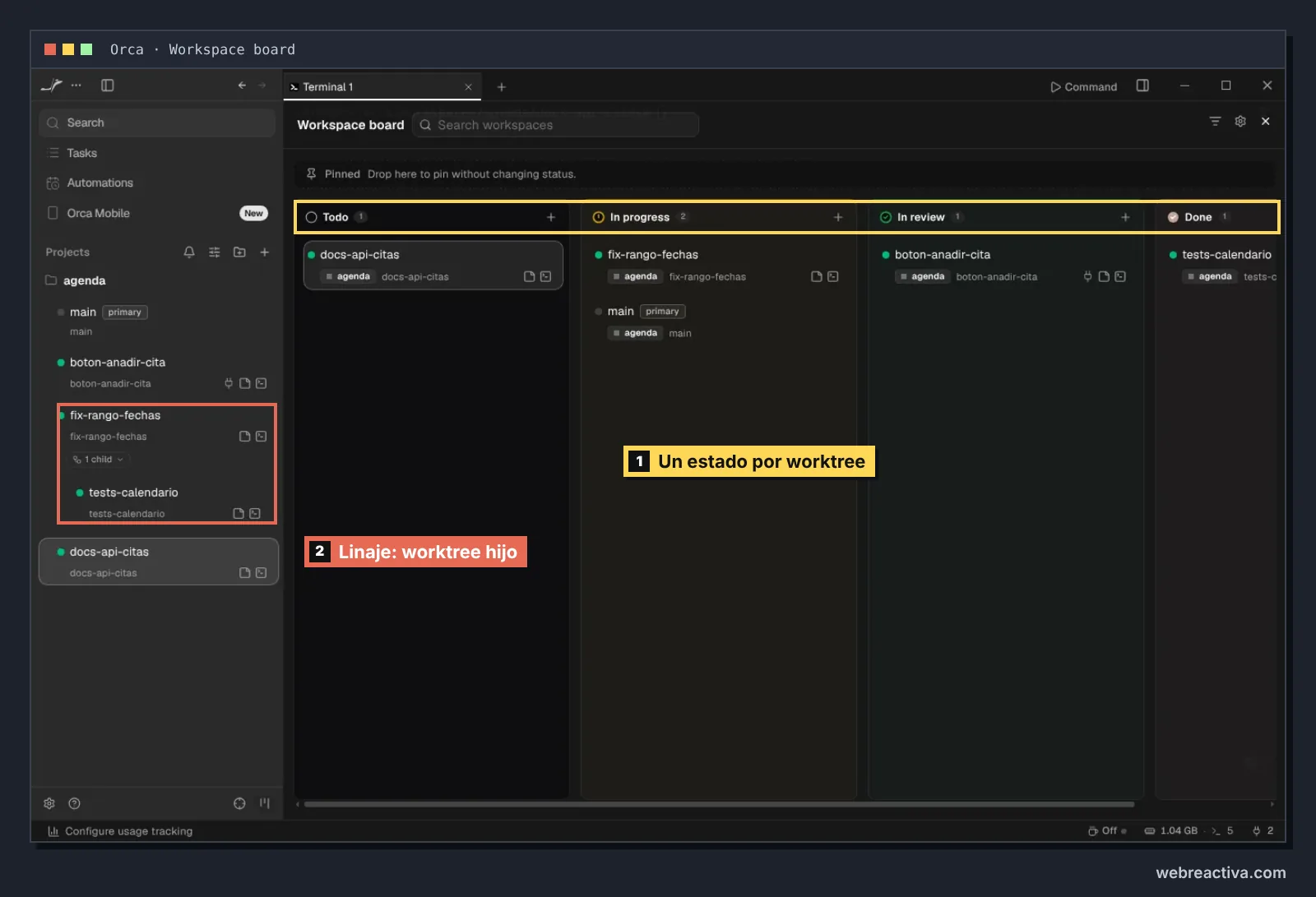
Task: Select boton-anadir-cita worktree in sidebar
Action: (158, 372)
